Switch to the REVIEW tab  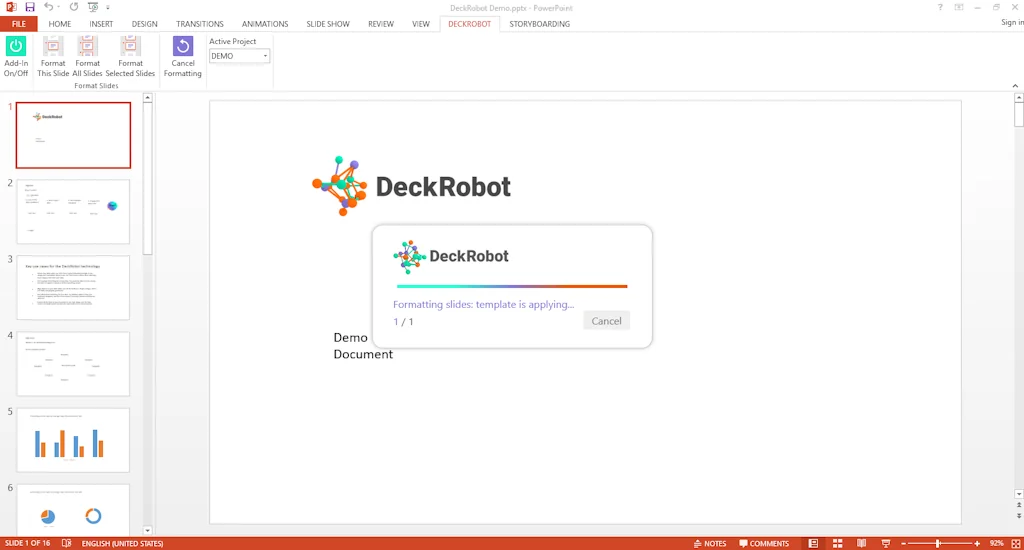(x=381, y=24)
